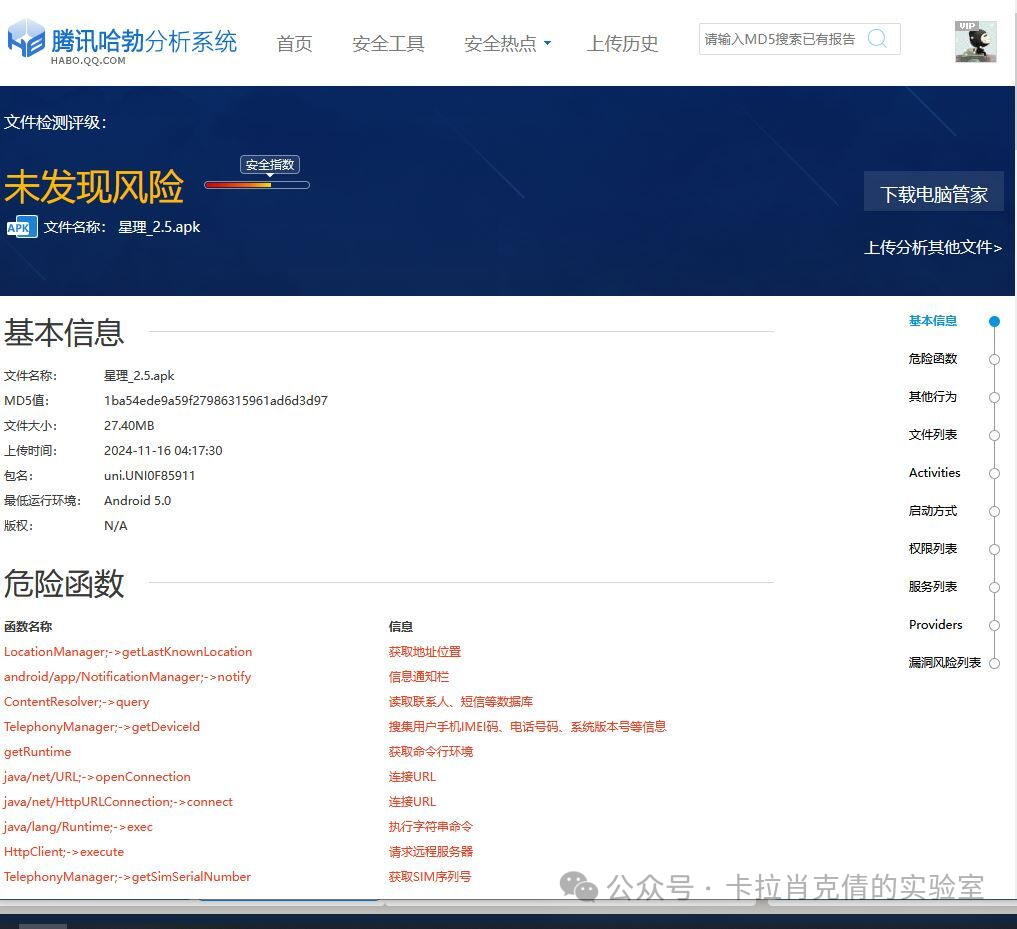Click the 漏洞风险列表 timeline dot
Viewport: 1017px width, 929px height.
click(x=994, y=664)
